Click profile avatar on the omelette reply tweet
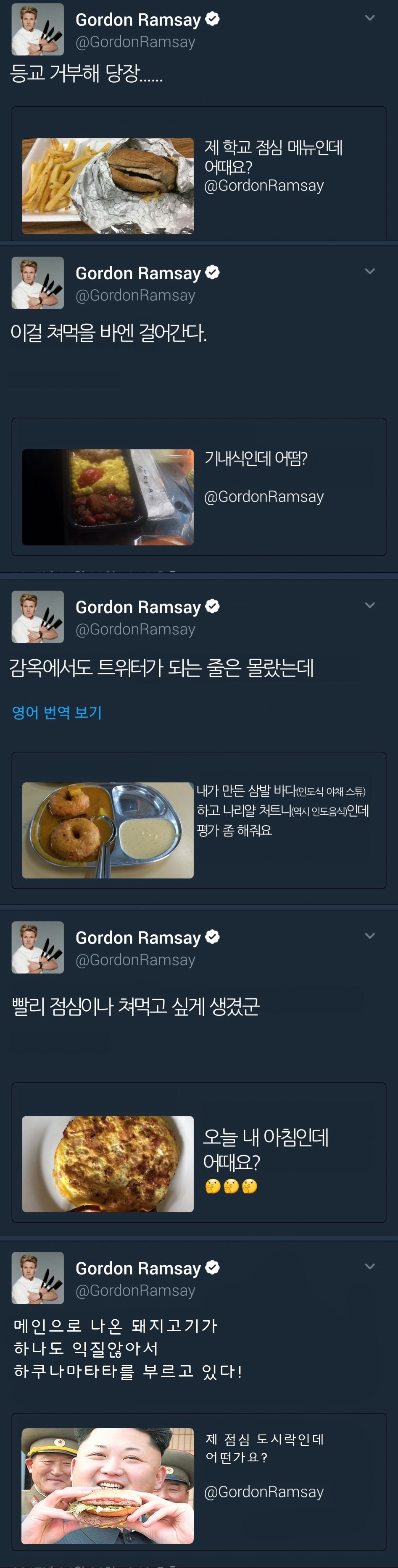Image resolution: width=398 pixels, height=1568 pixels. point(38,947)
